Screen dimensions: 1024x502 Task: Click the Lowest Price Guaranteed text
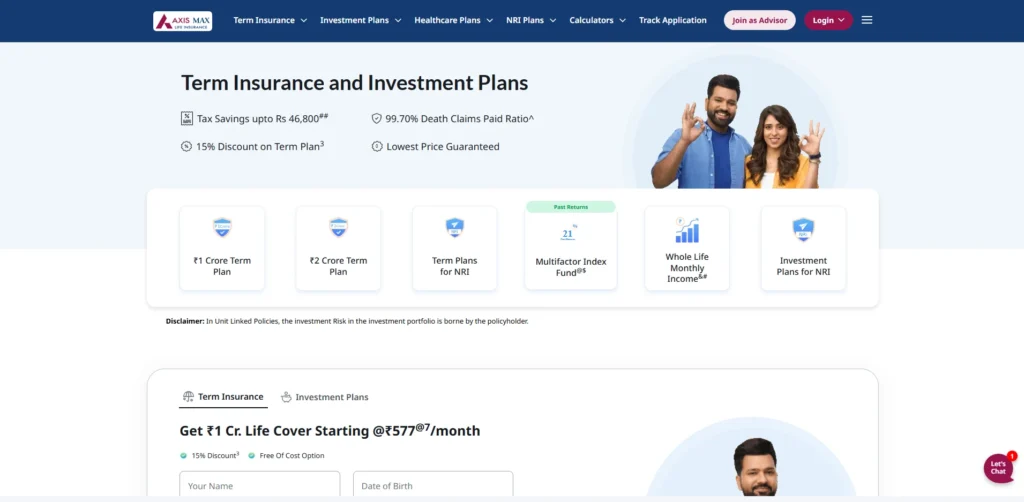tap(443, 147)
